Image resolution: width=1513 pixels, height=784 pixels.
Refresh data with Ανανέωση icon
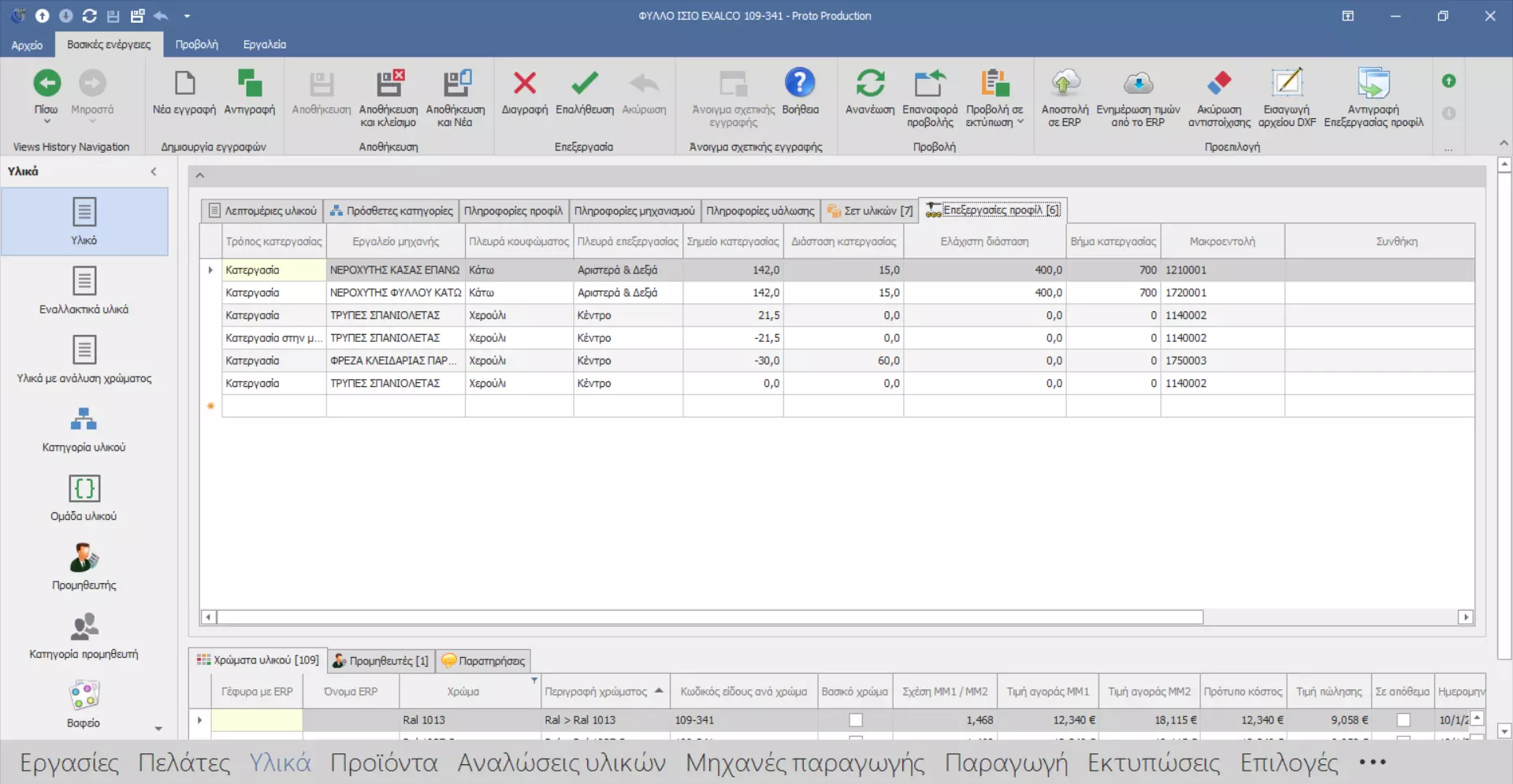(x=870, y=84)
